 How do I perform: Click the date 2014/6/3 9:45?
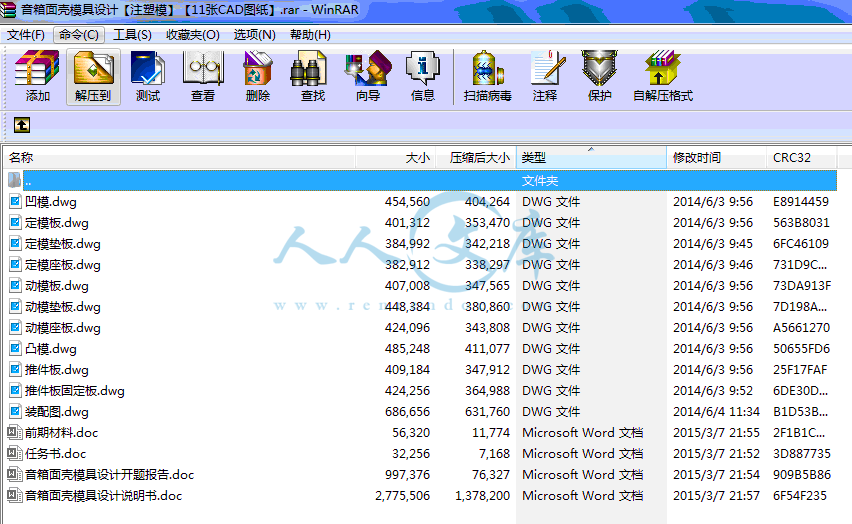point(713,244)
